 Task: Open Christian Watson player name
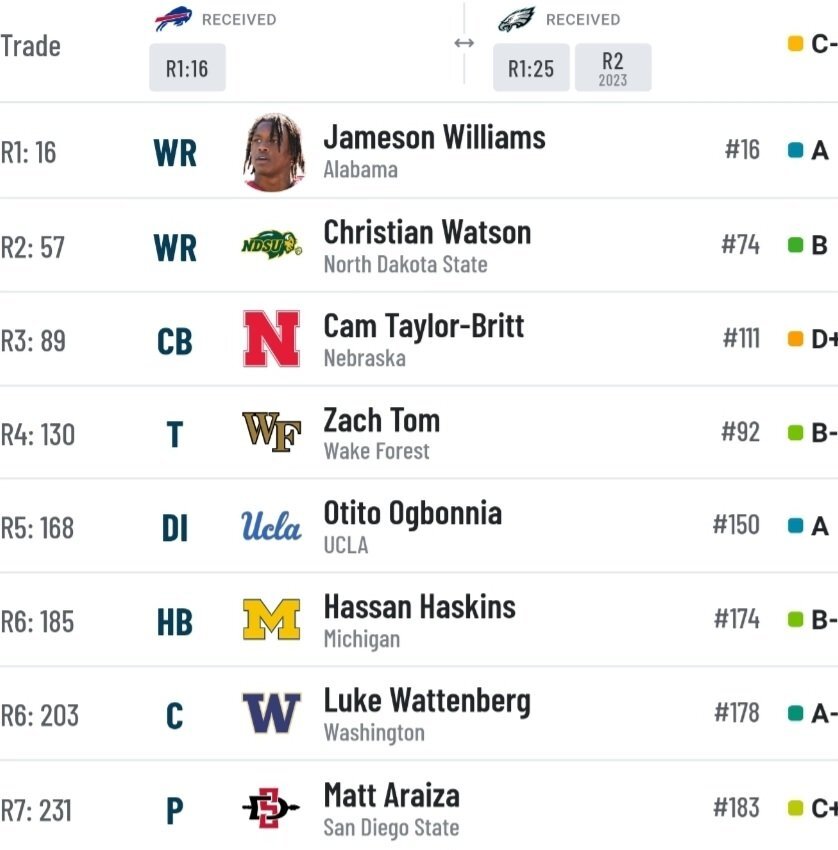click(427, 233)
